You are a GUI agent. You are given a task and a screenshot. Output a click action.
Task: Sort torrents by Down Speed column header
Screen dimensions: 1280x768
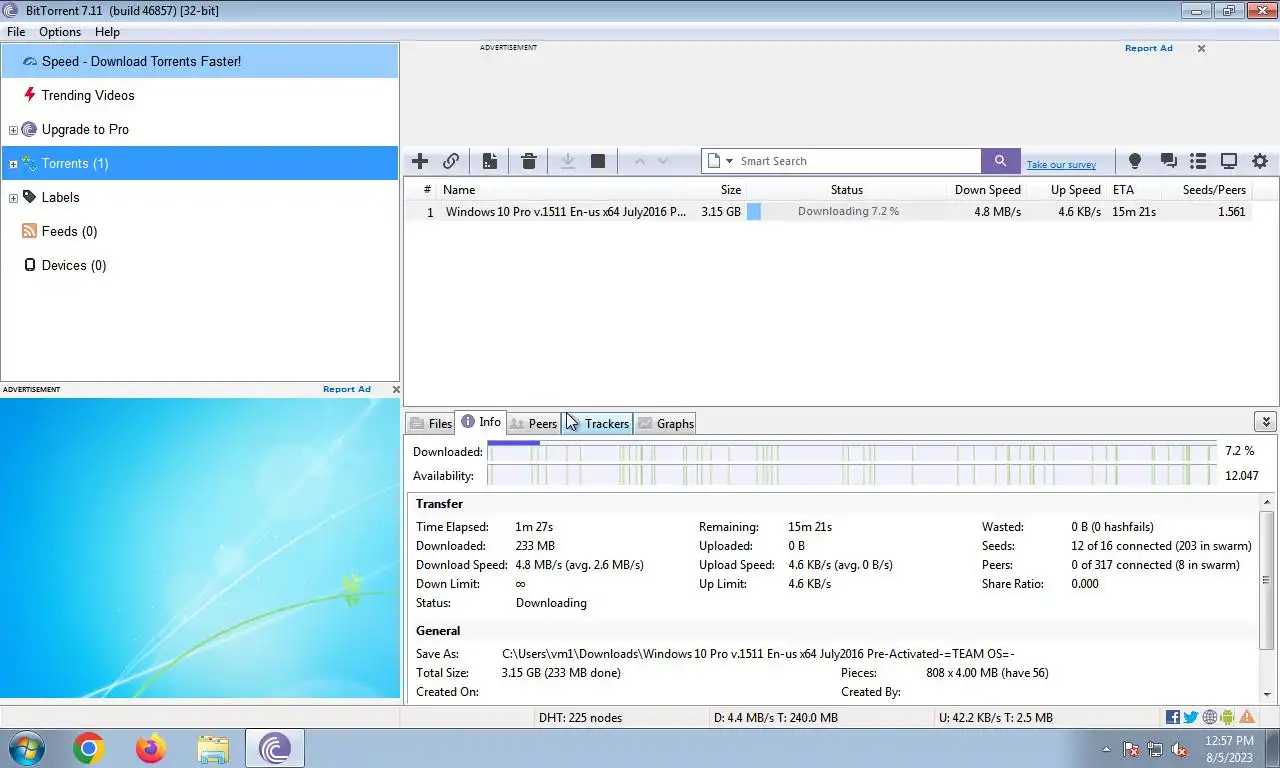coord(986,190)
